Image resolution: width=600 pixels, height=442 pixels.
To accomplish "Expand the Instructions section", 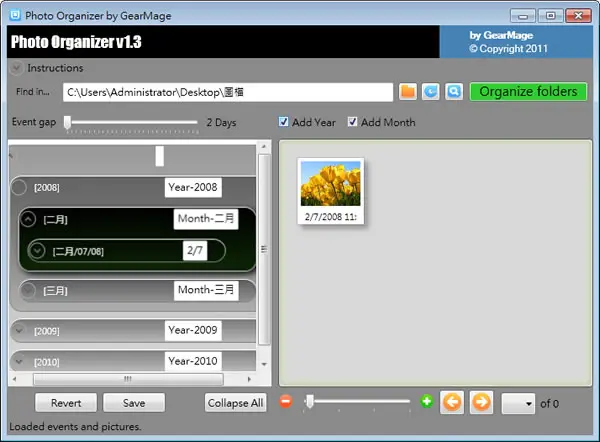I will [x=16, y=68].
